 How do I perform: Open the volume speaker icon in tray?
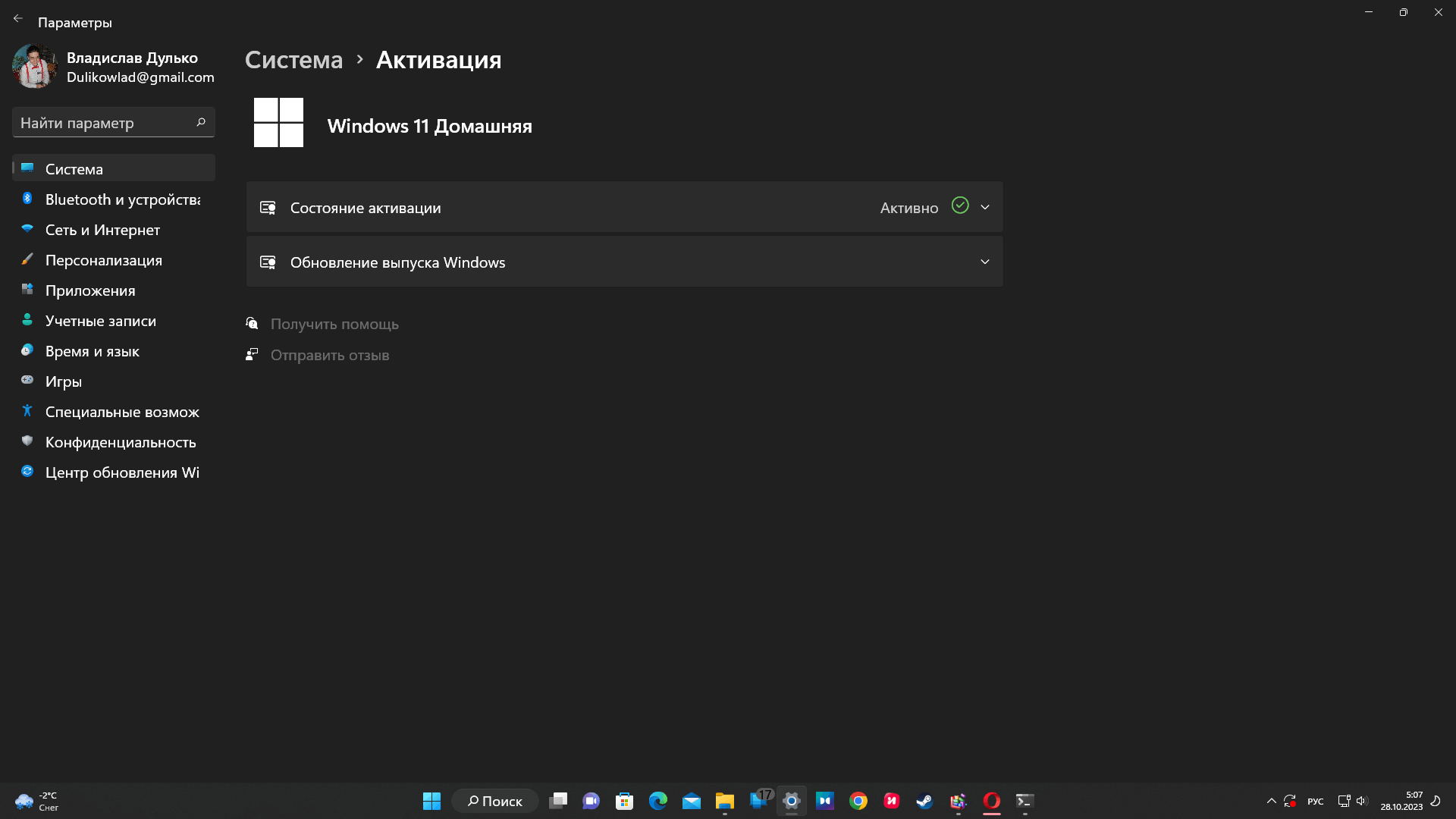coord(1361,801)
